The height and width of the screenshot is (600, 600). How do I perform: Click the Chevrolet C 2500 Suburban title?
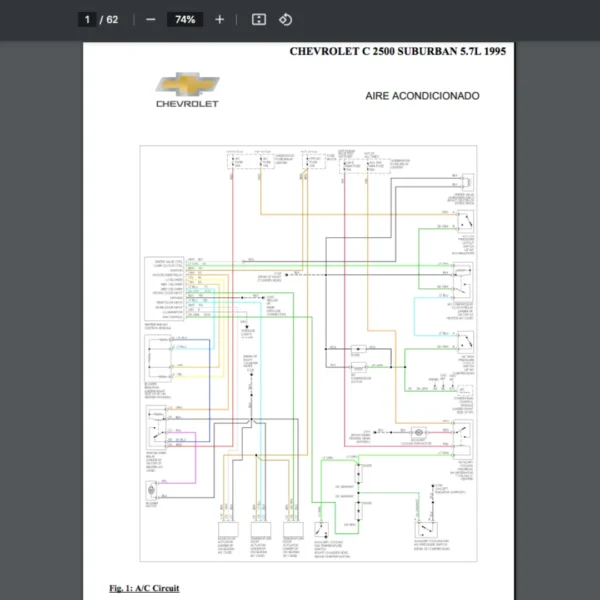(398, 52)
